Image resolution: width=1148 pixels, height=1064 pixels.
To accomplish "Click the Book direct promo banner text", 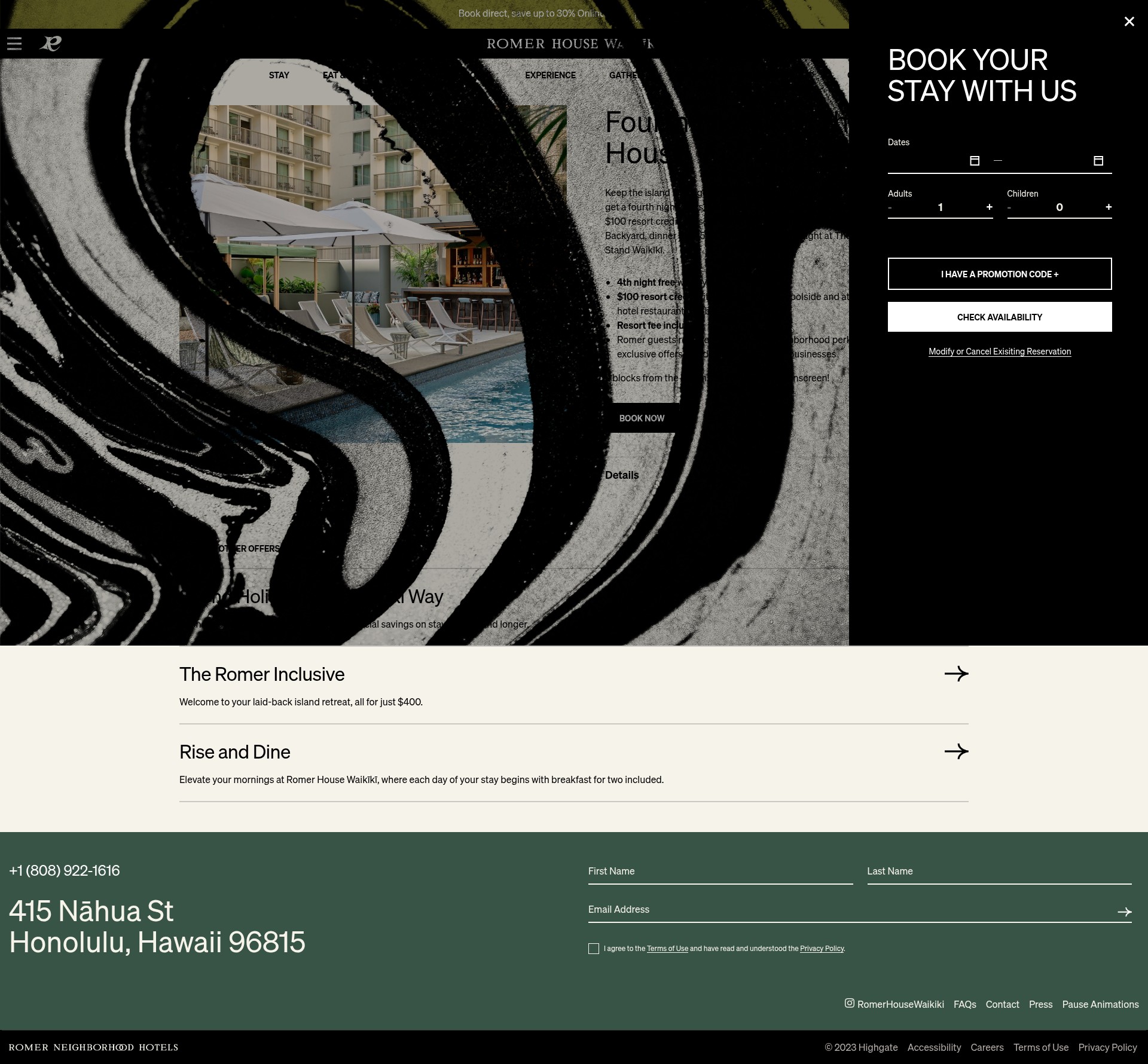I will [532, 13].
